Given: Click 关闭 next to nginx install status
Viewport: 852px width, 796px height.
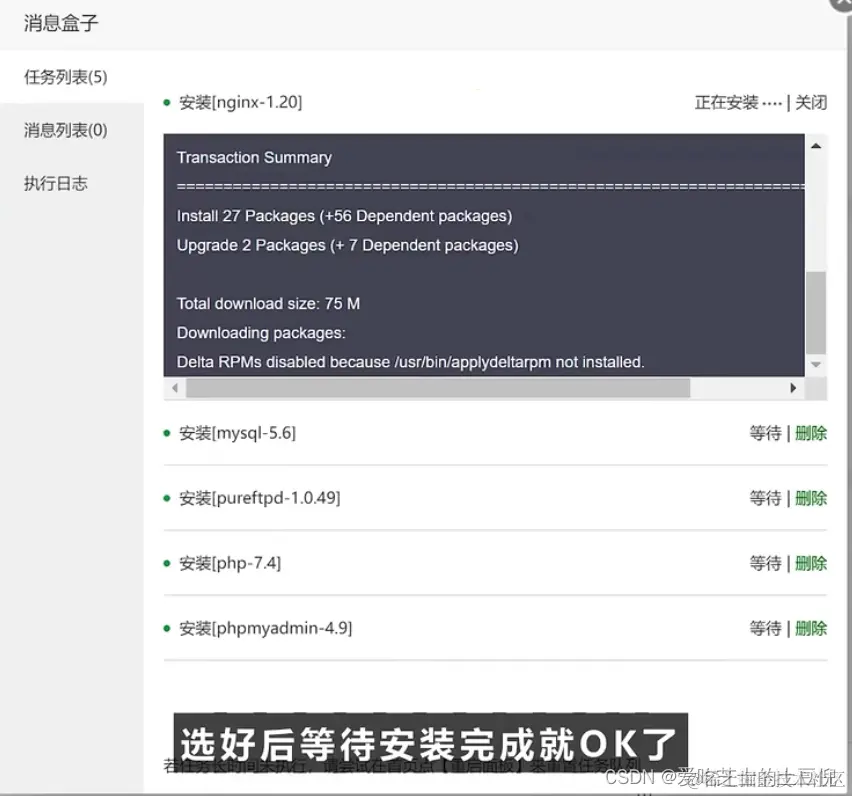Looking at the screenshot, I should pyautogui.click(x=811, y=103).
